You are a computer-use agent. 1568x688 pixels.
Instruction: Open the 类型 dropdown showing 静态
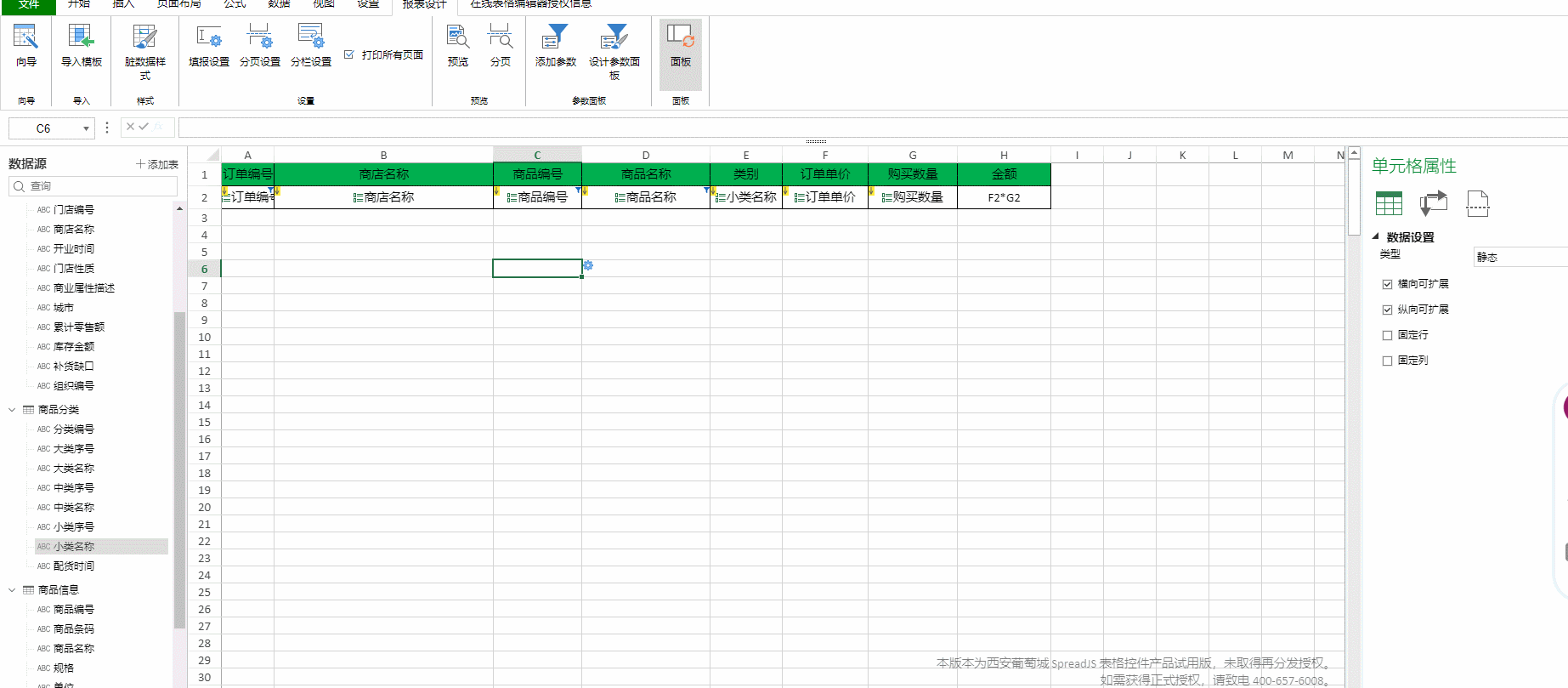click(1520, 257)
